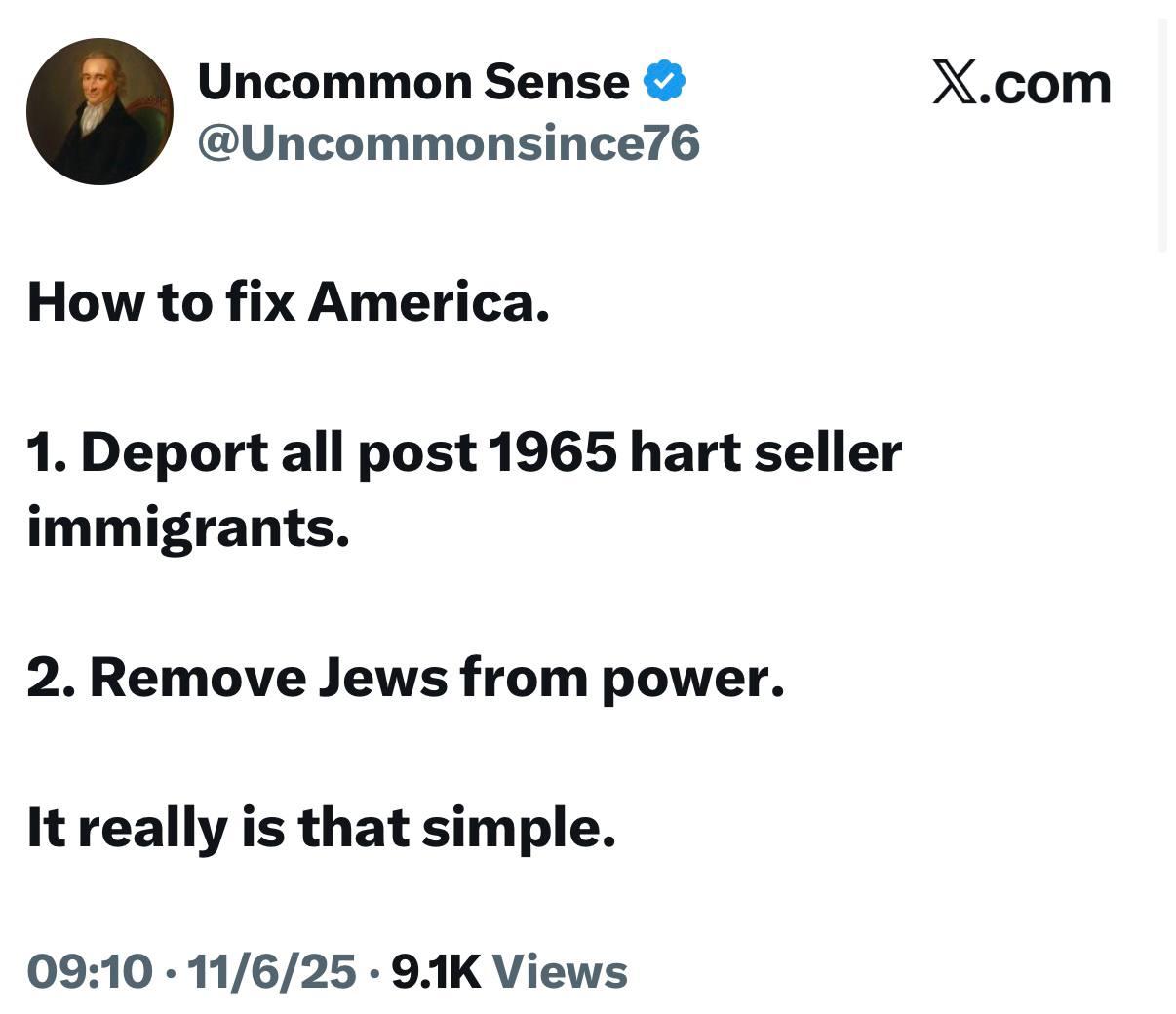Click the "Uncommon Sense" display name
Screen dimensions: 1176x1014
(413, 82)
